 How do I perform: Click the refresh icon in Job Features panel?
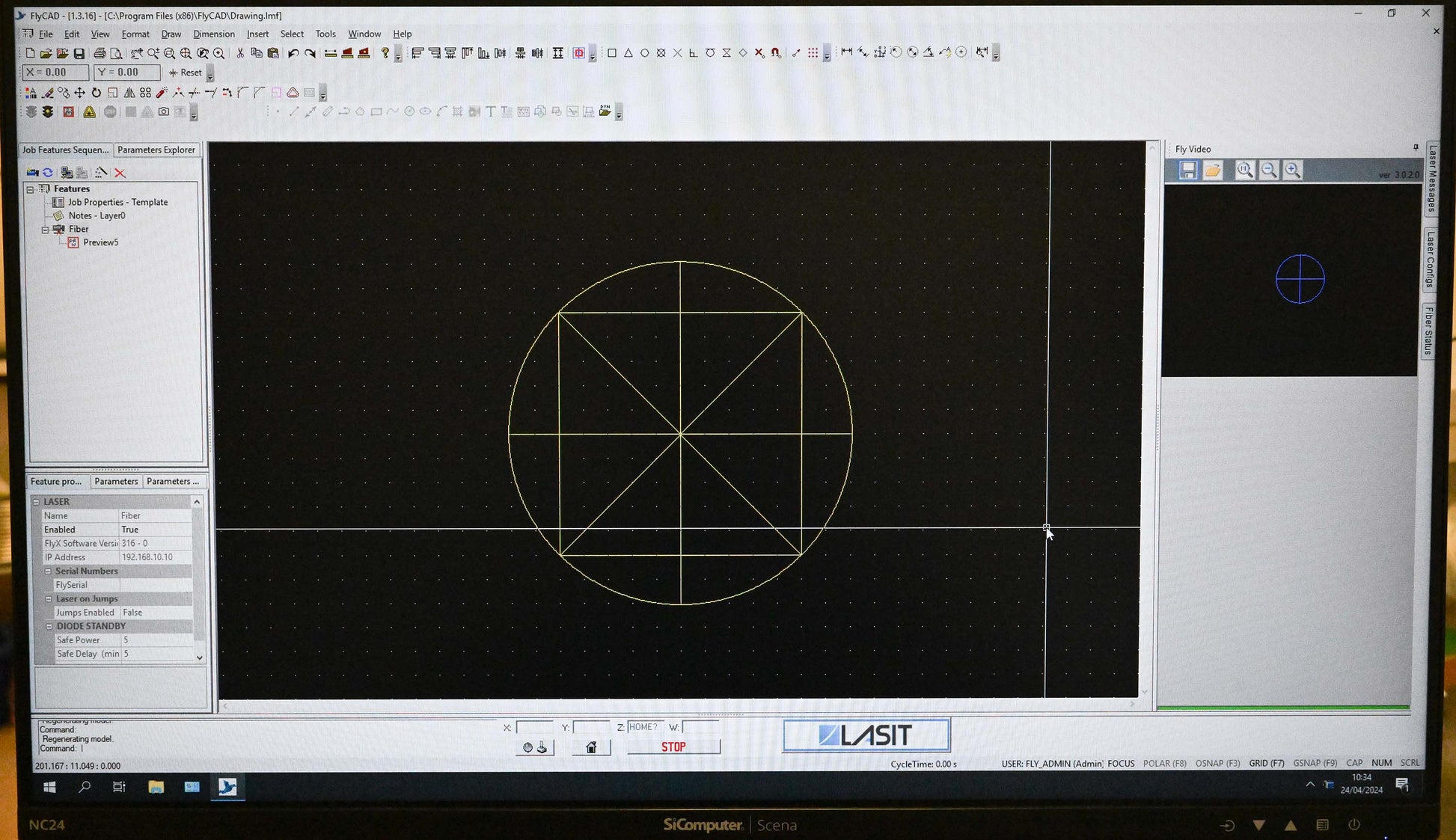pyautogui.click(x=49, y=172)
